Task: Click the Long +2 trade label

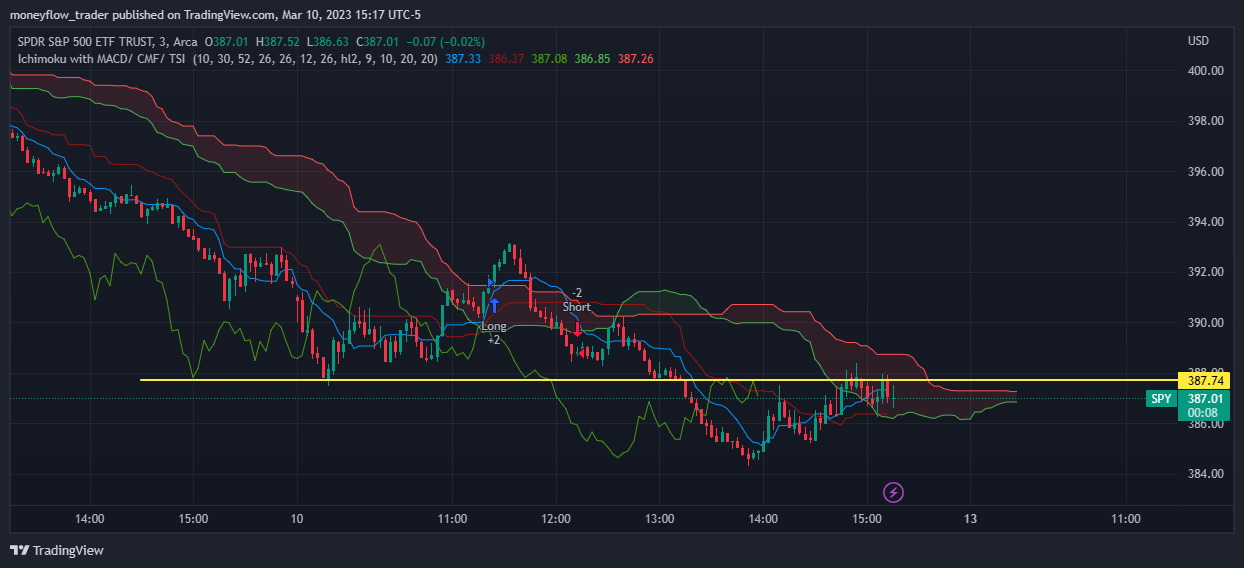Action: [x=494, y=333]
